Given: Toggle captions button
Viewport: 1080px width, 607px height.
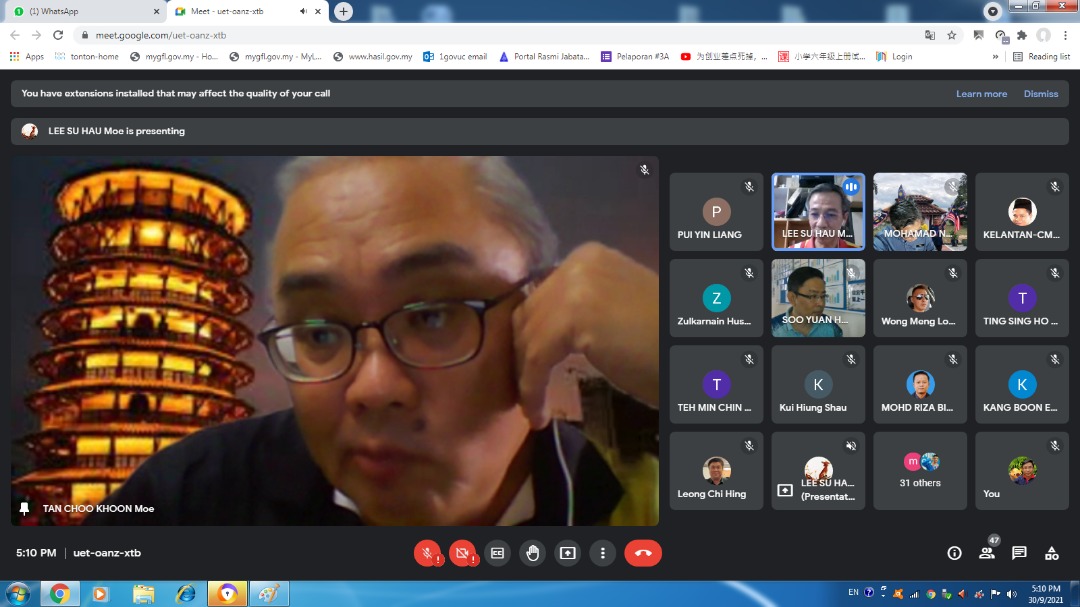Looking at the screenshot, I should [x=497, y=553].
